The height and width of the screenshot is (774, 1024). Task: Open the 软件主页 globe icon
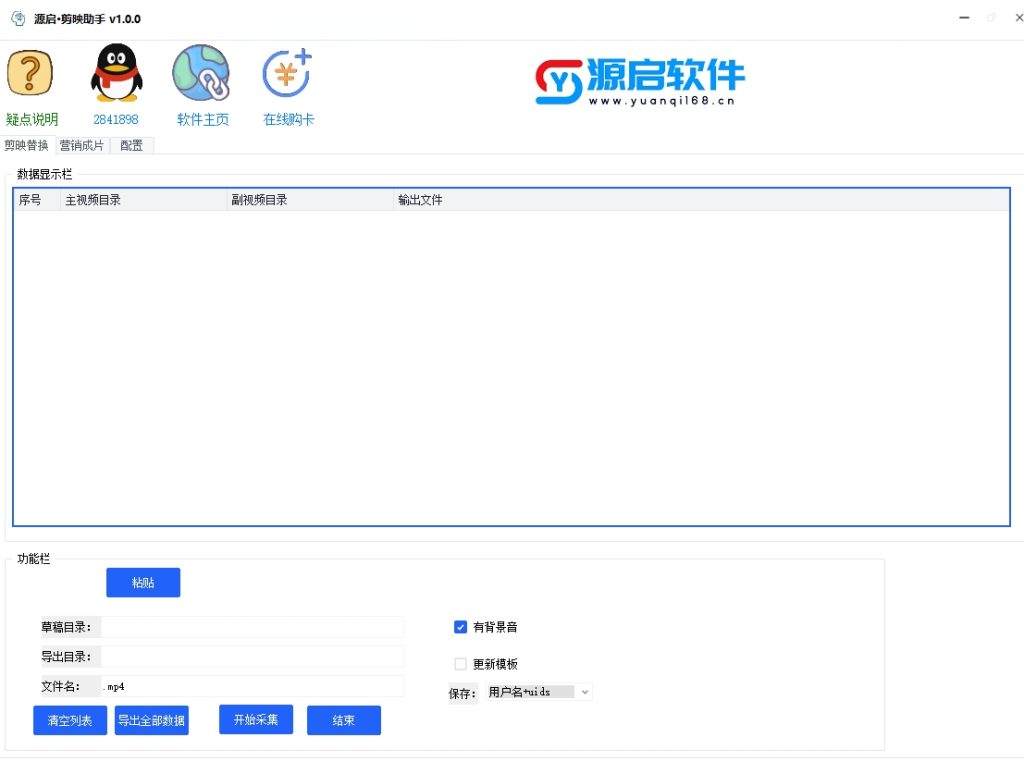pos(201,74)
